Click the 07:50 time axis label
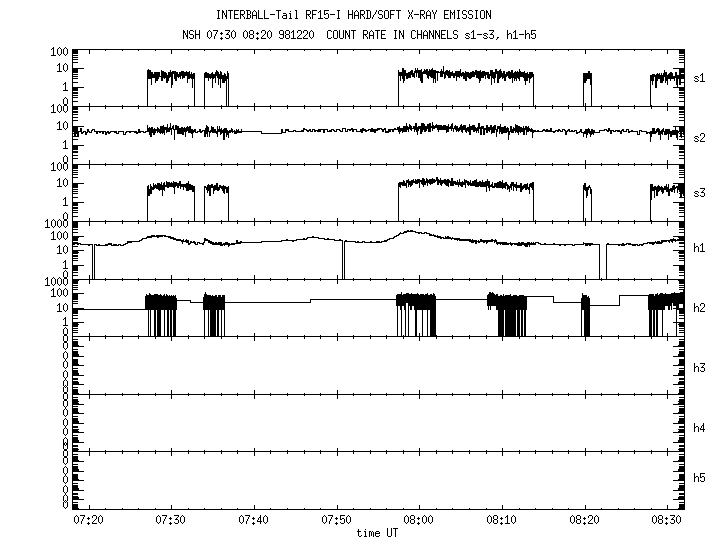The height and width of the screenshot is (550, 720). [x=336, y=521]
